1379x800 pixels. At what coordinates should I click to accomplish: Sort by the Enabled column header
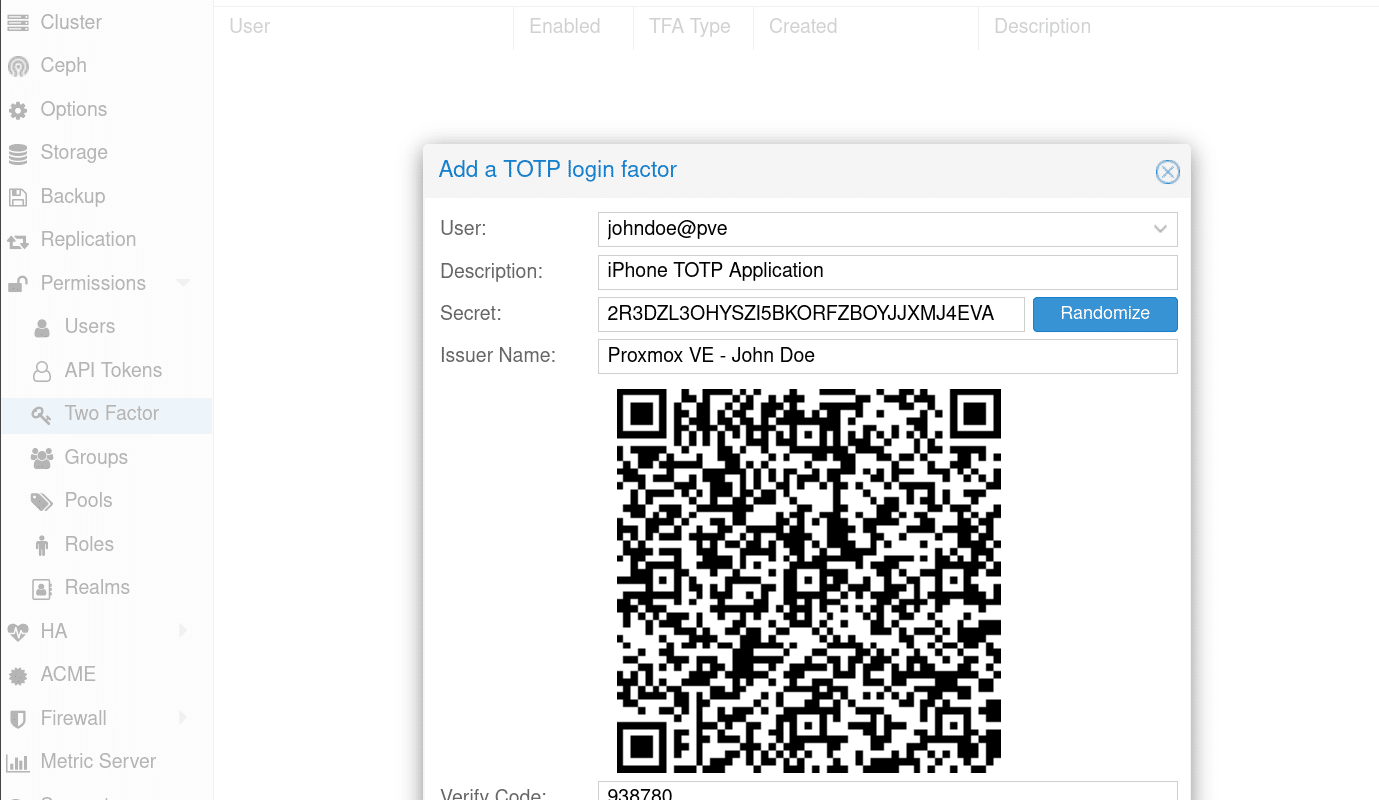click(x=573, y=27)
